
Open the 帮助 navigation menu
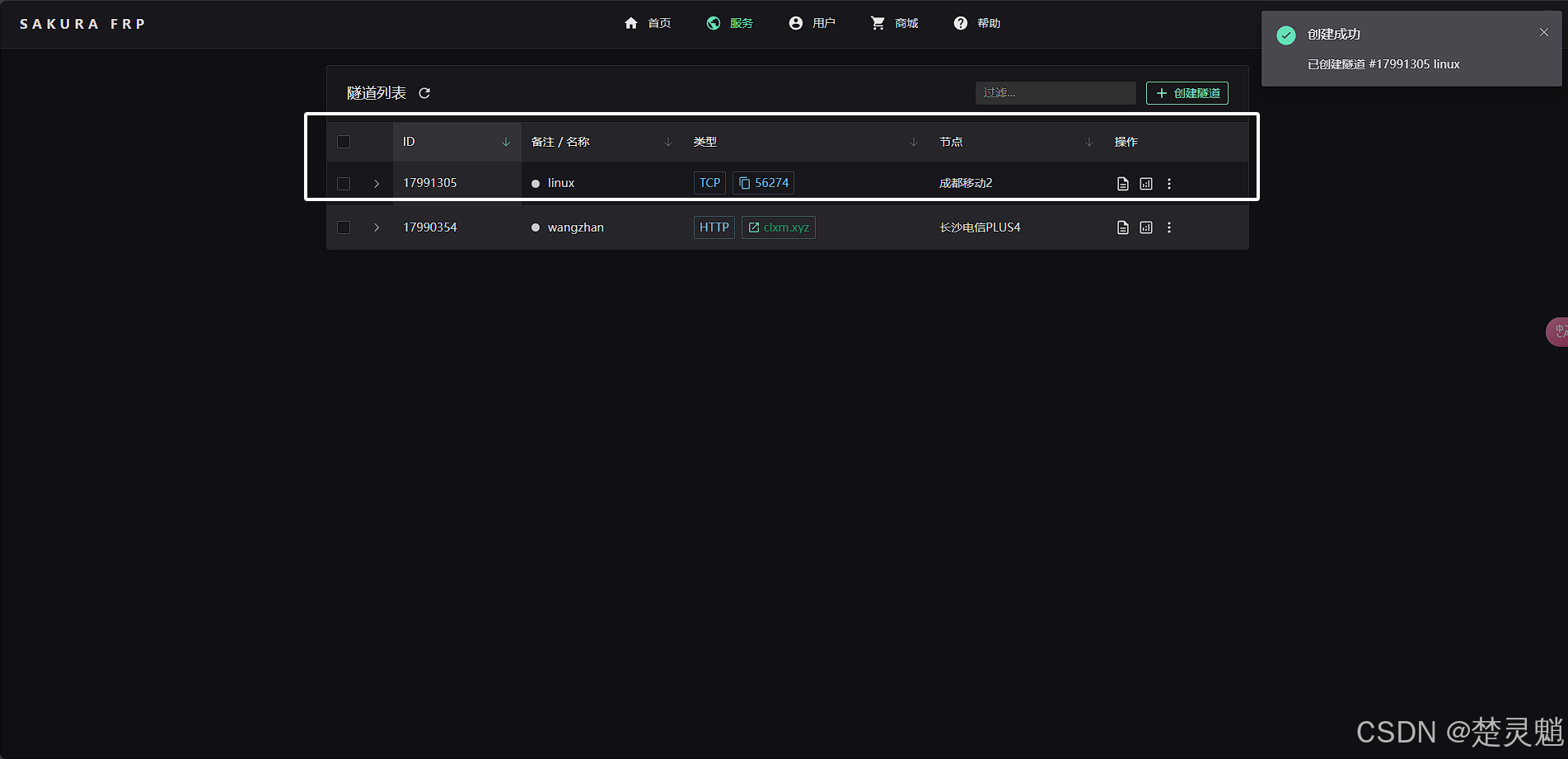point(977,23)
